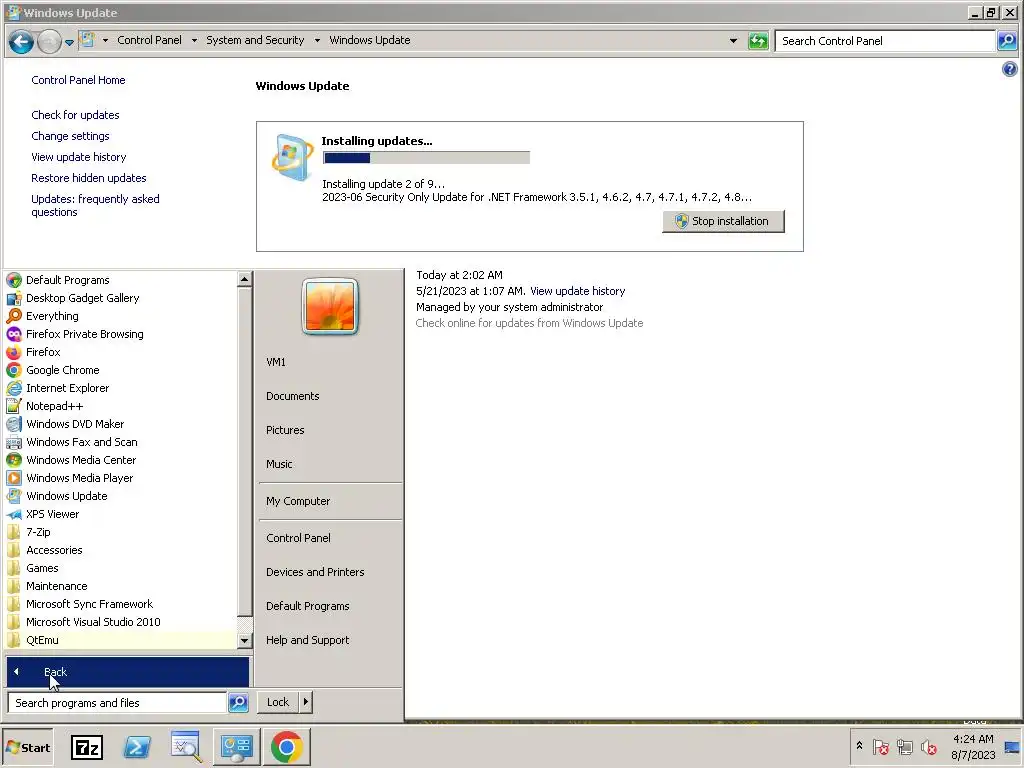Launch XPS Viewer icon
The height and width of the screenshot is (768, 1024).
point(14,514)
